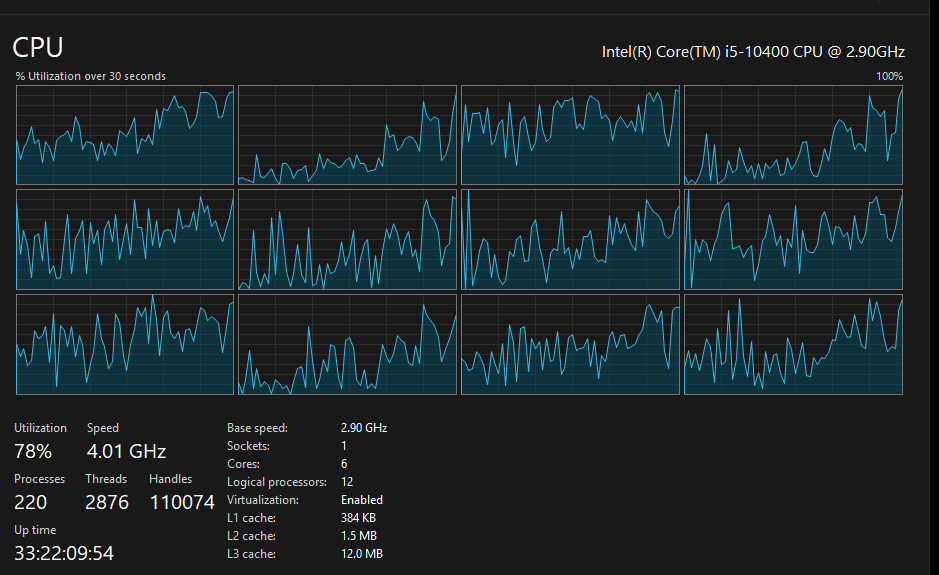Click the 2.90 GHz base speed value
939x575 pixels.
tap(363, 428)
